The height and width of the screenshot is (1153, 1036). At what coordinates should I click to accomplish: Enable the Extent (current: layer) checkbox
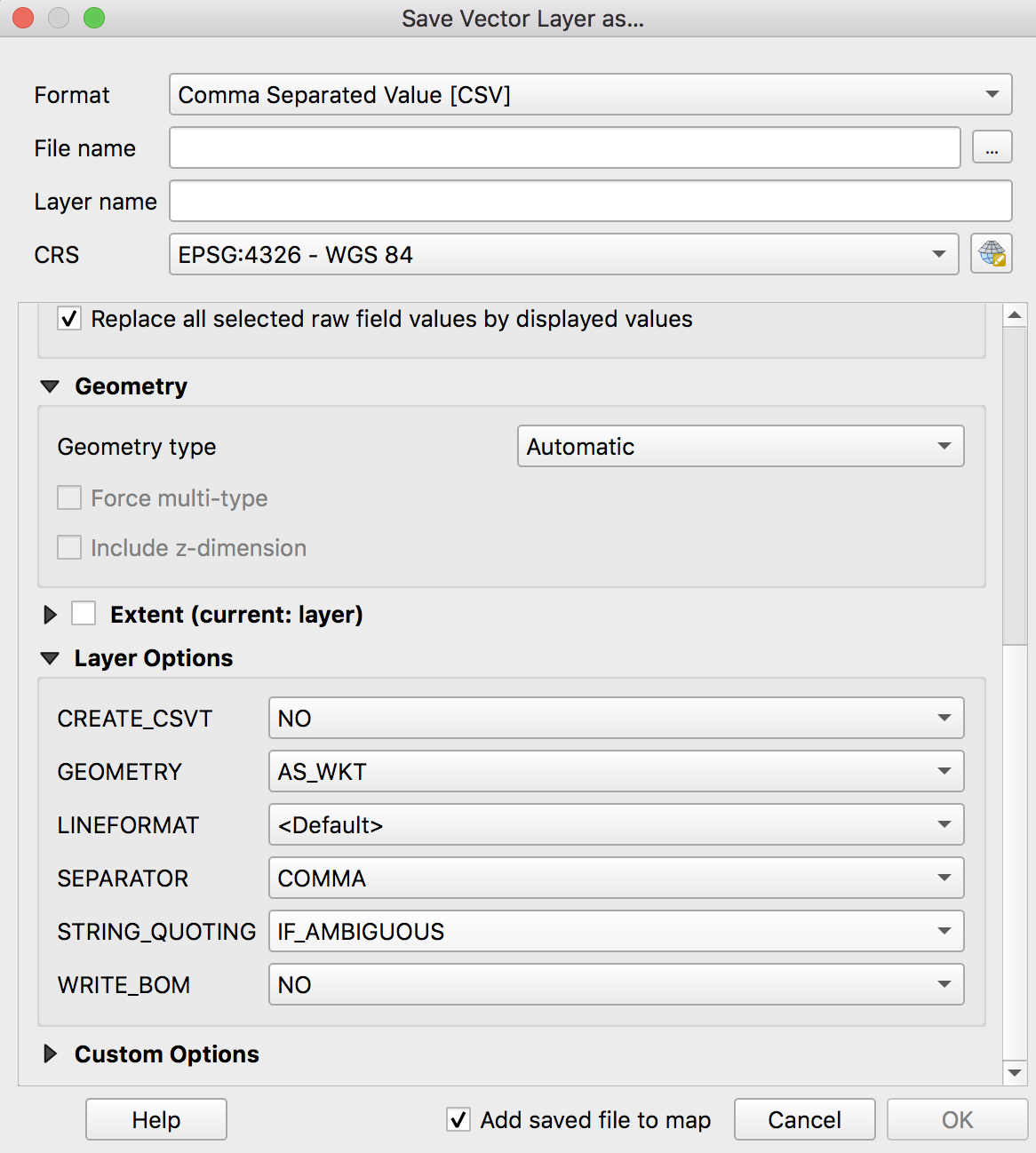pos(84,614)
